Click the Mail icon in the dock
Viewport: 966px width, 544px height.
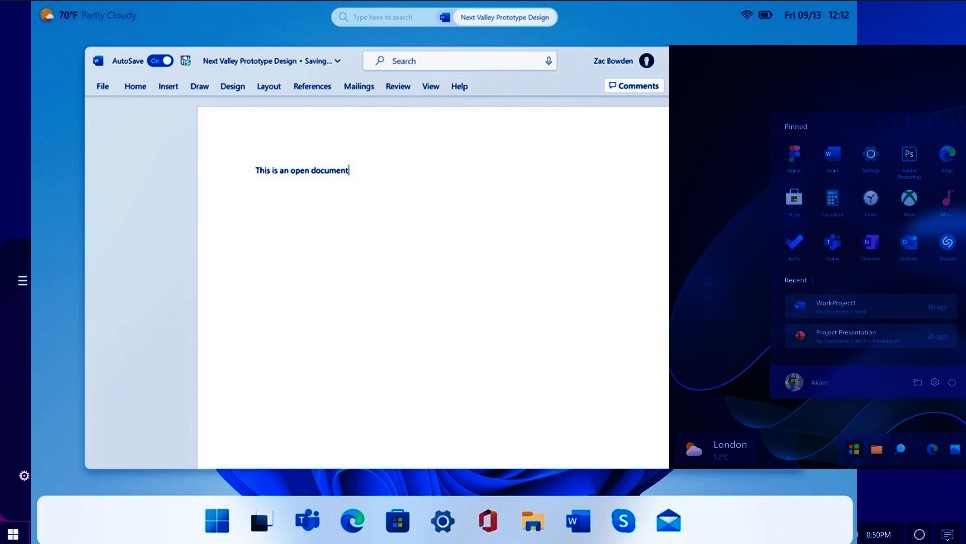668,520
